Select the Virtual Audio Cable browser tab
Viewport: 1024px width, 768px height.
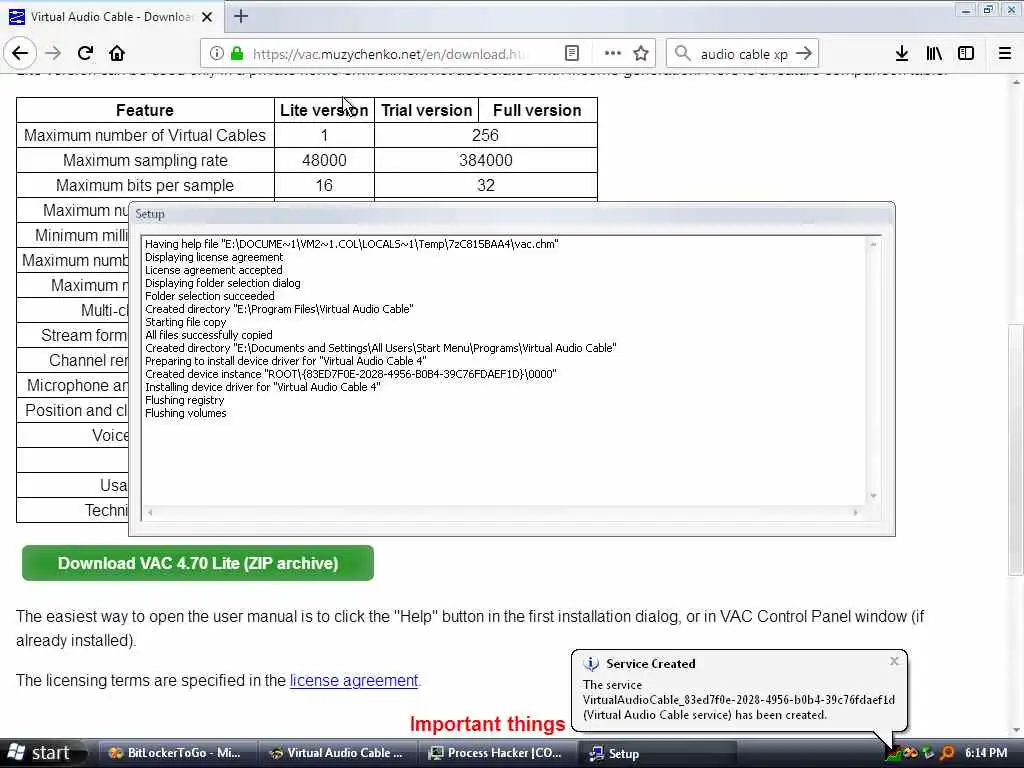111,17
